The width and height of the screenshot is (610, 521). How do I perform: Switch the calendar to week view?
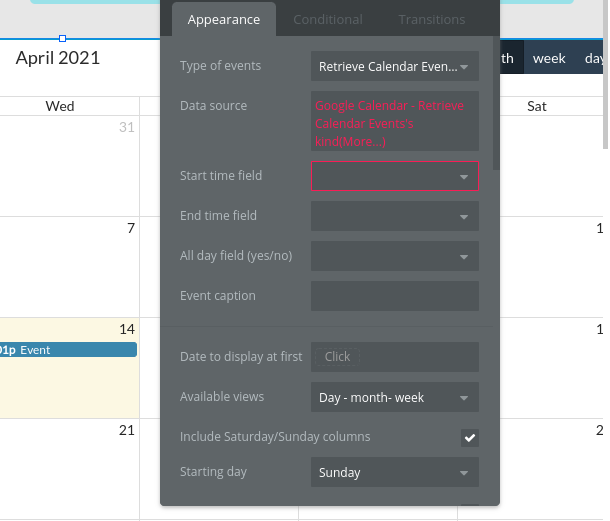point(549,59)
